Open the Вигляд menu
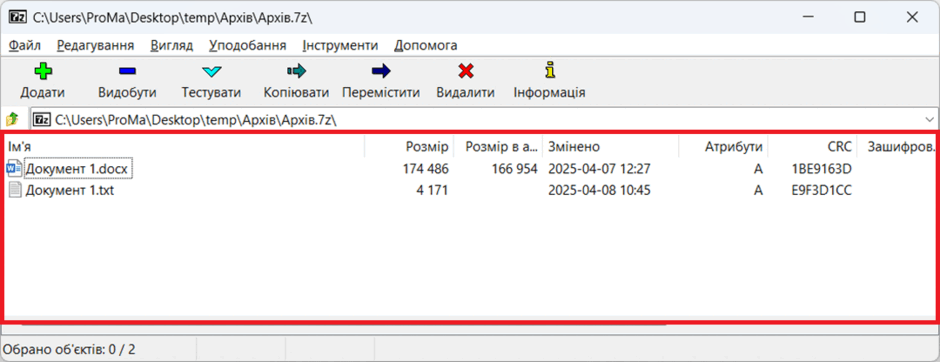The image size is (940, 362). click(x=172, y=46)
